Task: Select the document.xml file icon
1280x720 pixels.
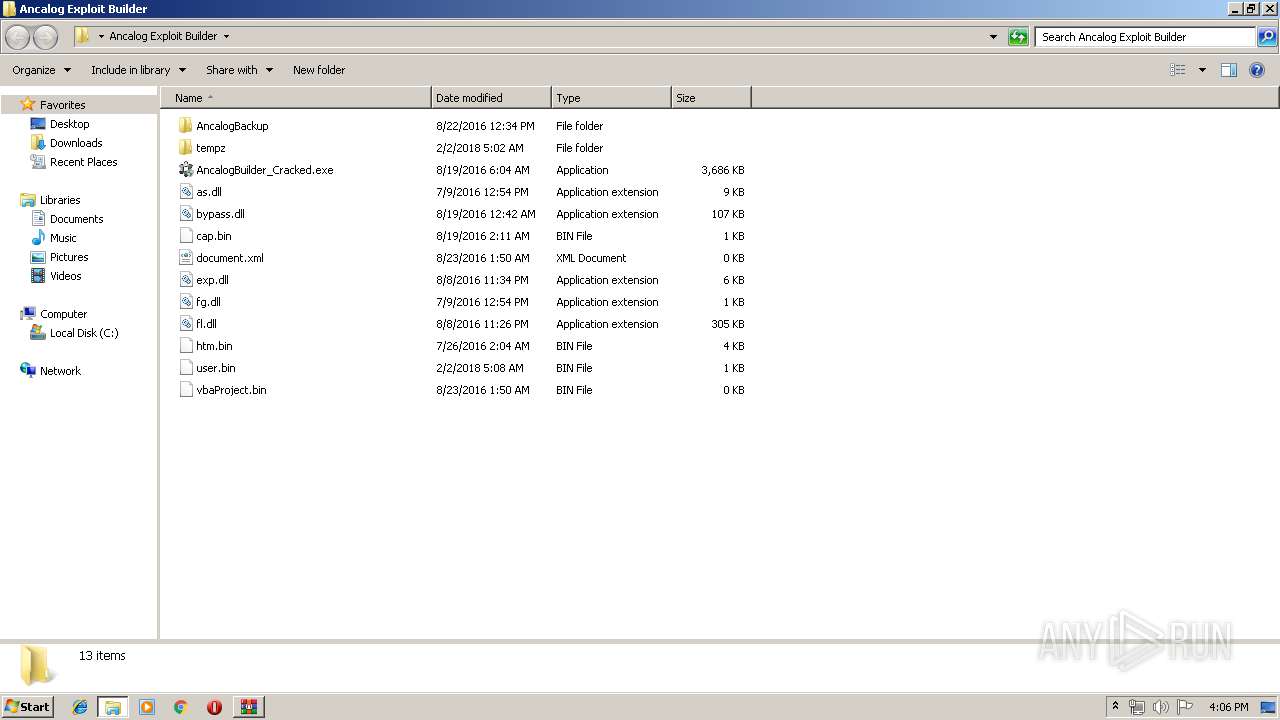Action: tap(185, 258)
